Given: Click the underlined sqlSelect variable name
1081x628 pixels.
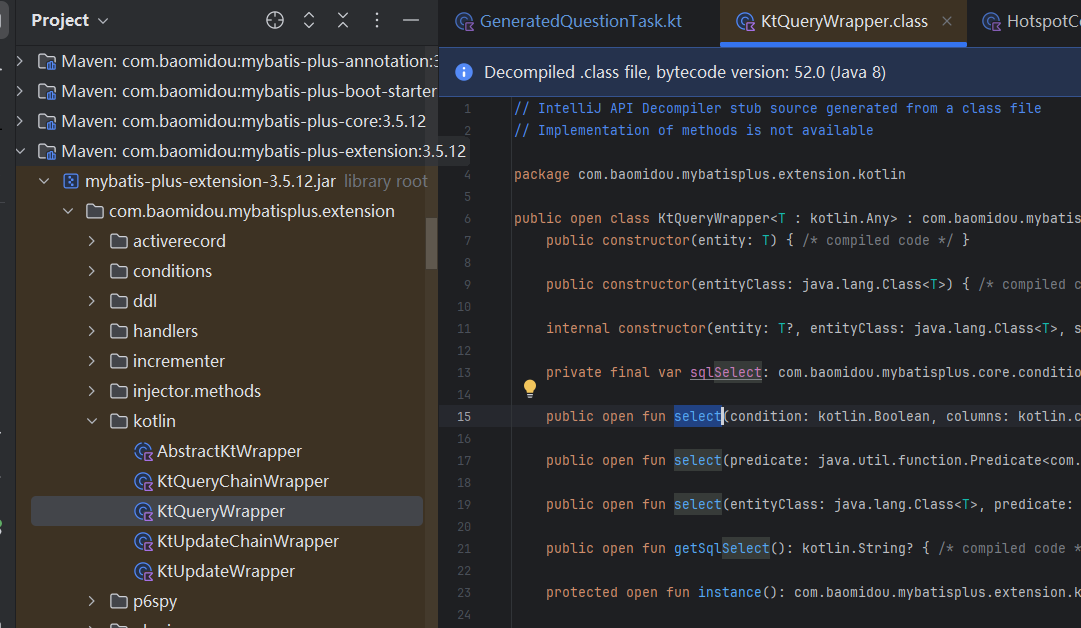Looking at the screenshot, I should point(726,372).
